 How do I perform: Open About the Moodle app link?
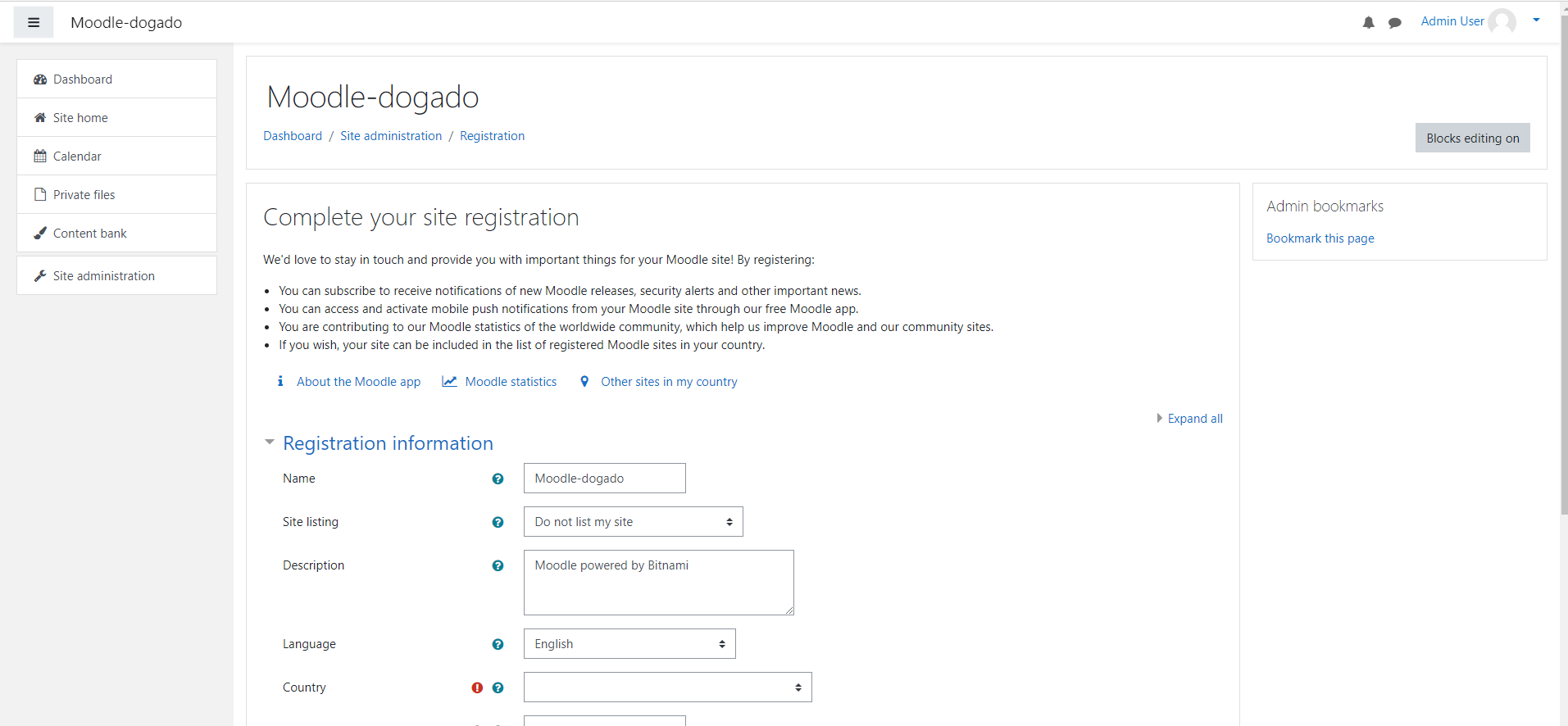tap(358, 382)
